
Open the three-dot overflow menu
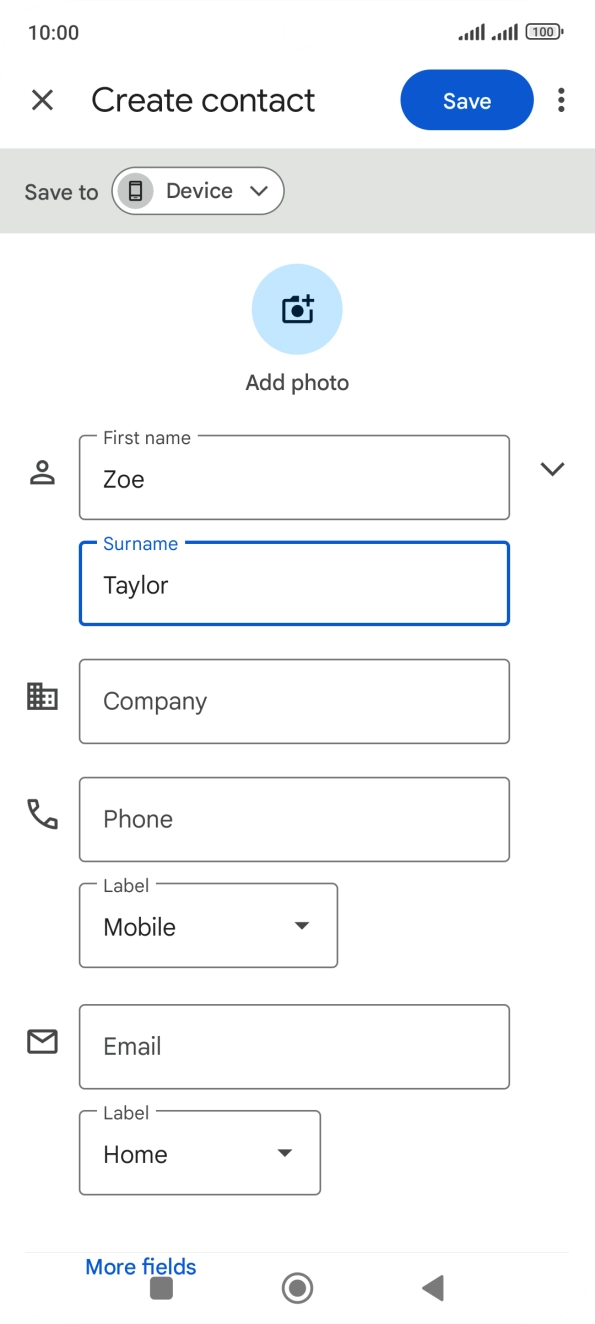(562, 100)
